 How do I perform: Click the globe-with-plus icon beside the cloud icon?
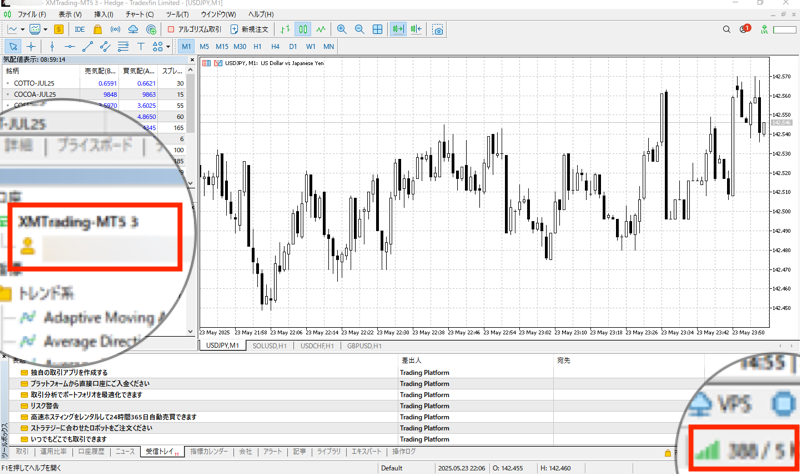tap(151, 30)
